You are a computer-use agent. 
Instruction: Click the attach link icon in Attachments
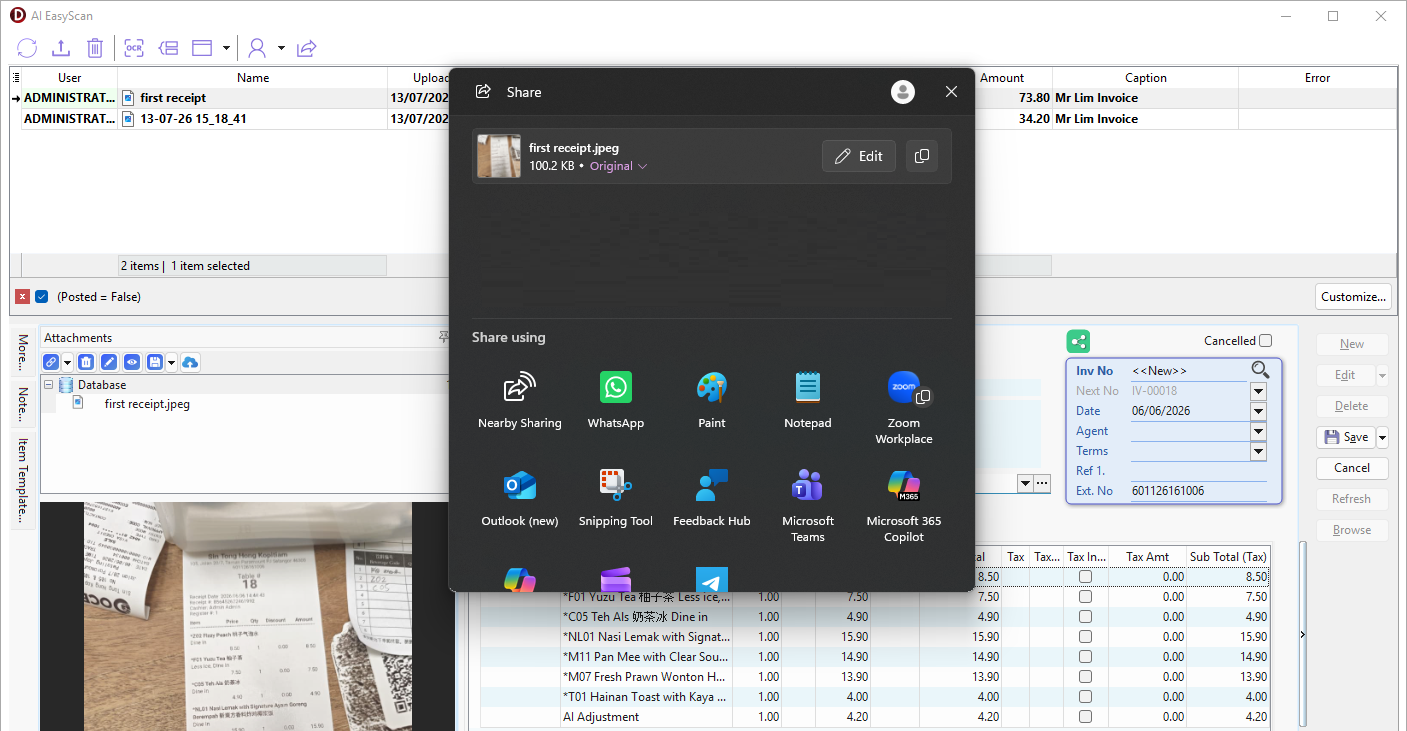click(x=51, y=362)
